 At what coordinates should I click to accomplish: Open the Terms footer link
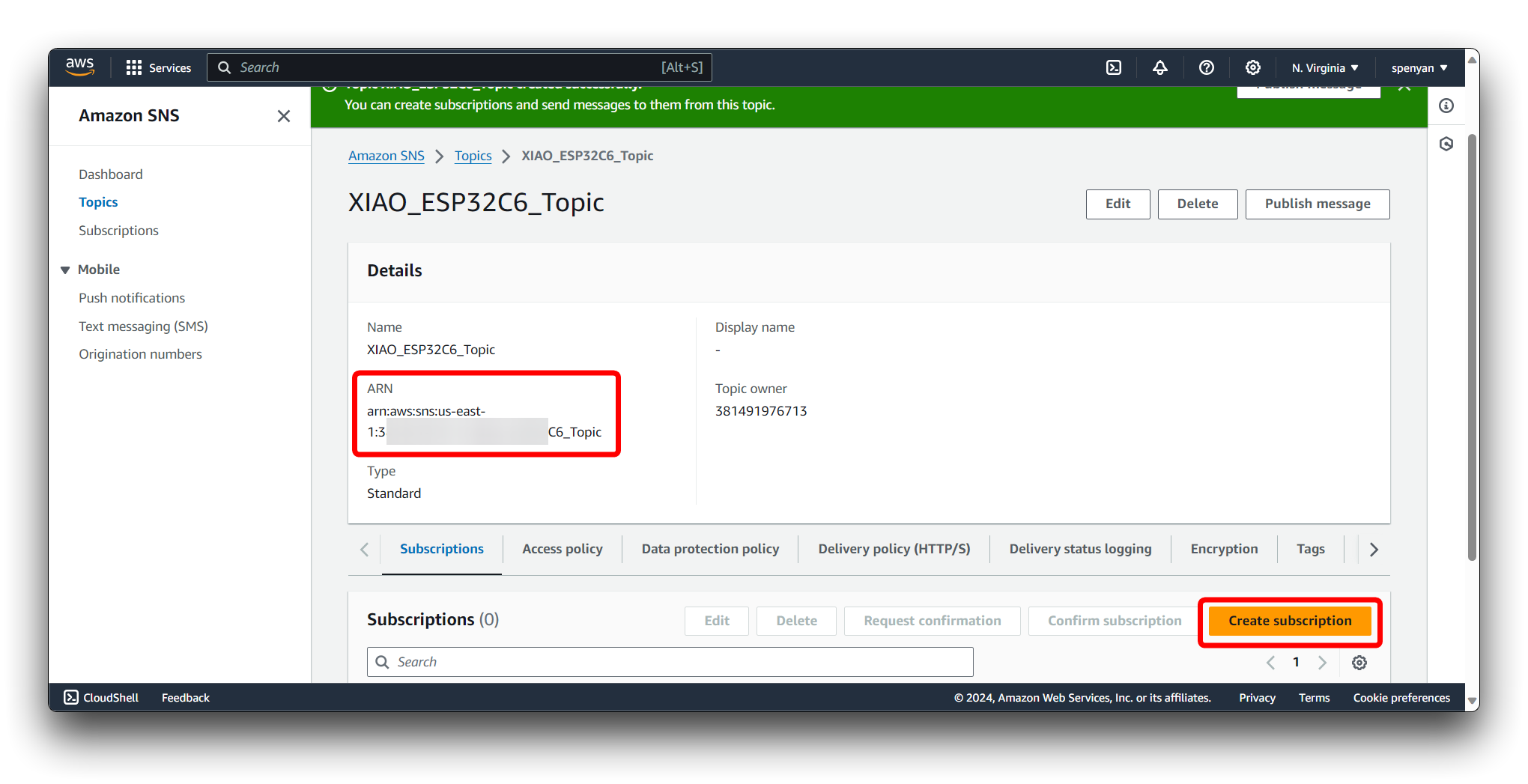[x=1315, y=698]
